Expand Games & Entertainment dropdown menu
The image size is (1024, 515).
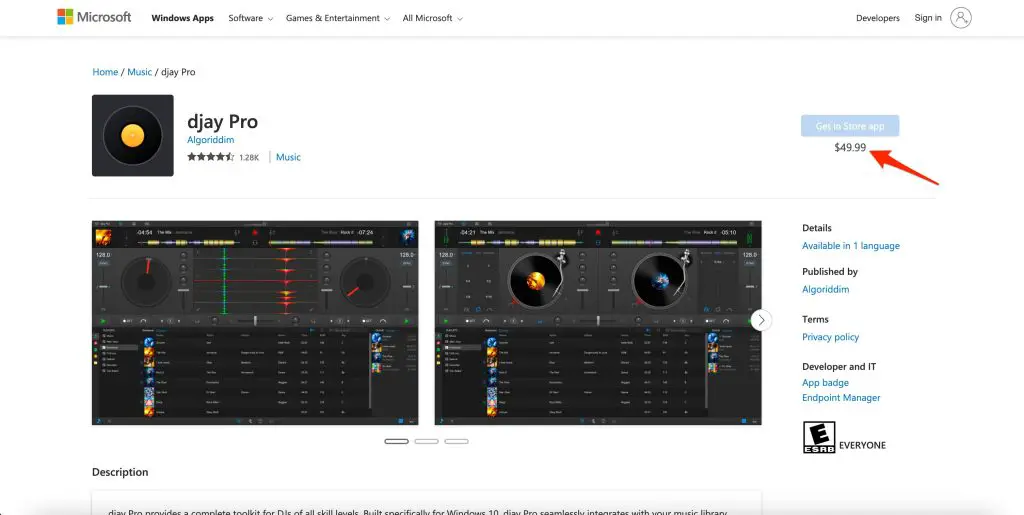click(x=338, y=18)
